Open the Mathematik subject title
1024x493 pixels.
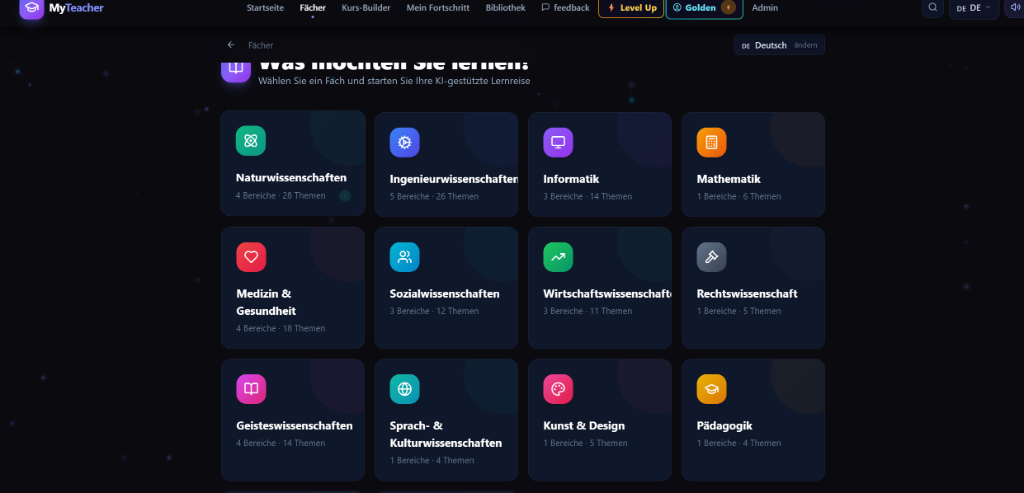click(x=729, y=179)
